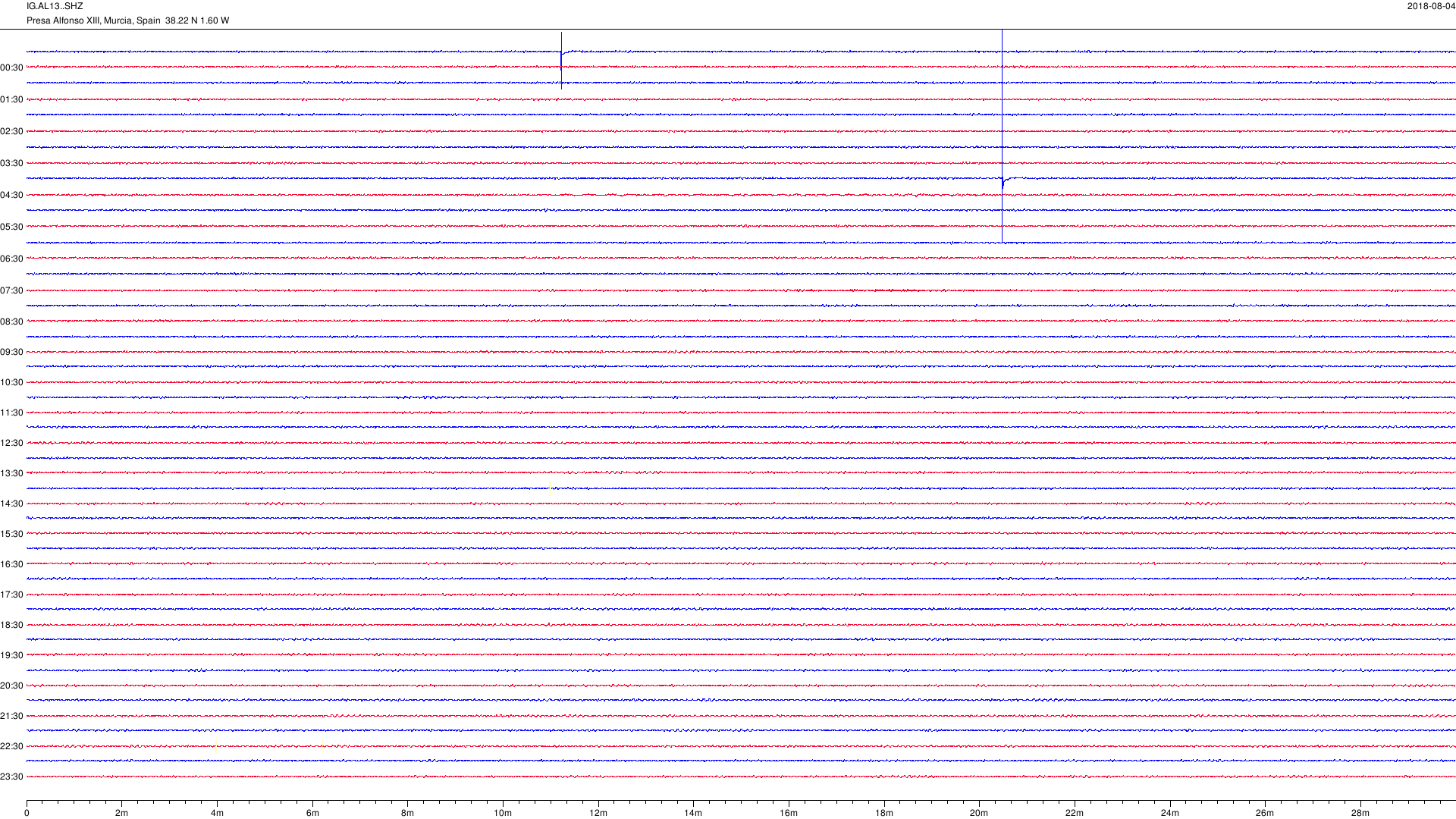Click the 21:30 time label
Viewport: 1456px width, 819px height.
(x=11, y=716)
